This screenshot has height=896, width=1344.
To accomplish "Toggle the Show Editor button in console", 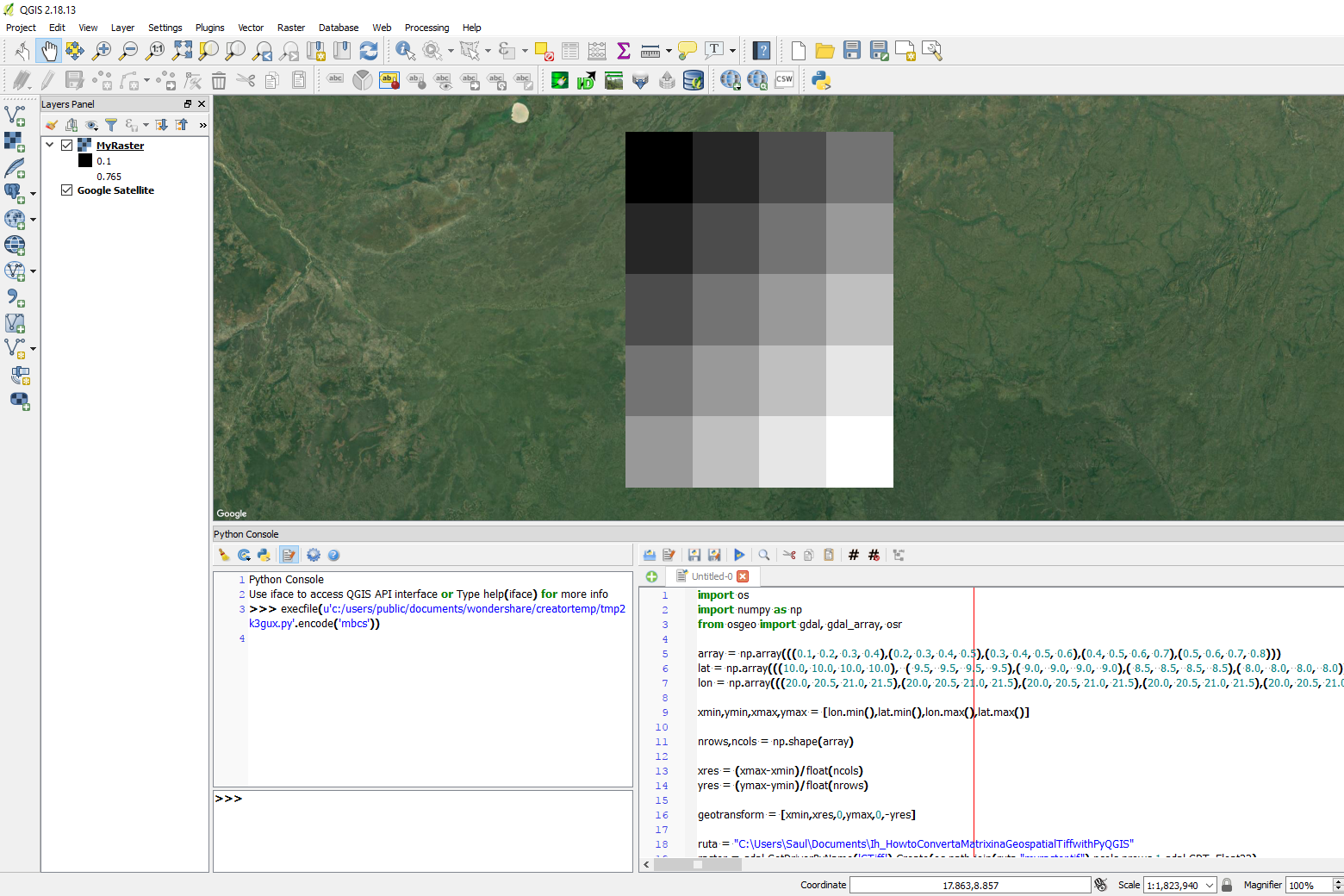I will pos(289,555).
